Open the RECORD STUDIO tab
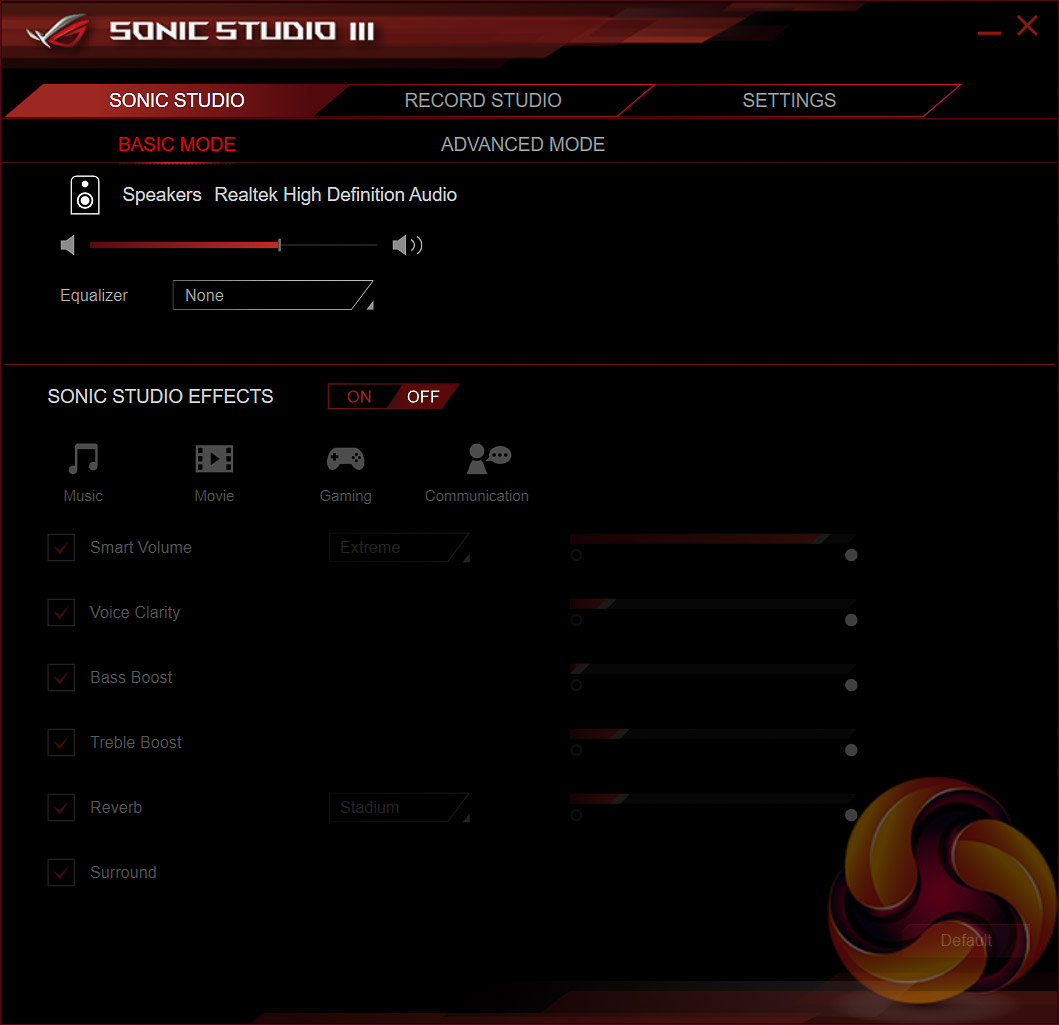Image resolution: width=1059 pixels, height=1025 pixels. click(x=483, y=101)
